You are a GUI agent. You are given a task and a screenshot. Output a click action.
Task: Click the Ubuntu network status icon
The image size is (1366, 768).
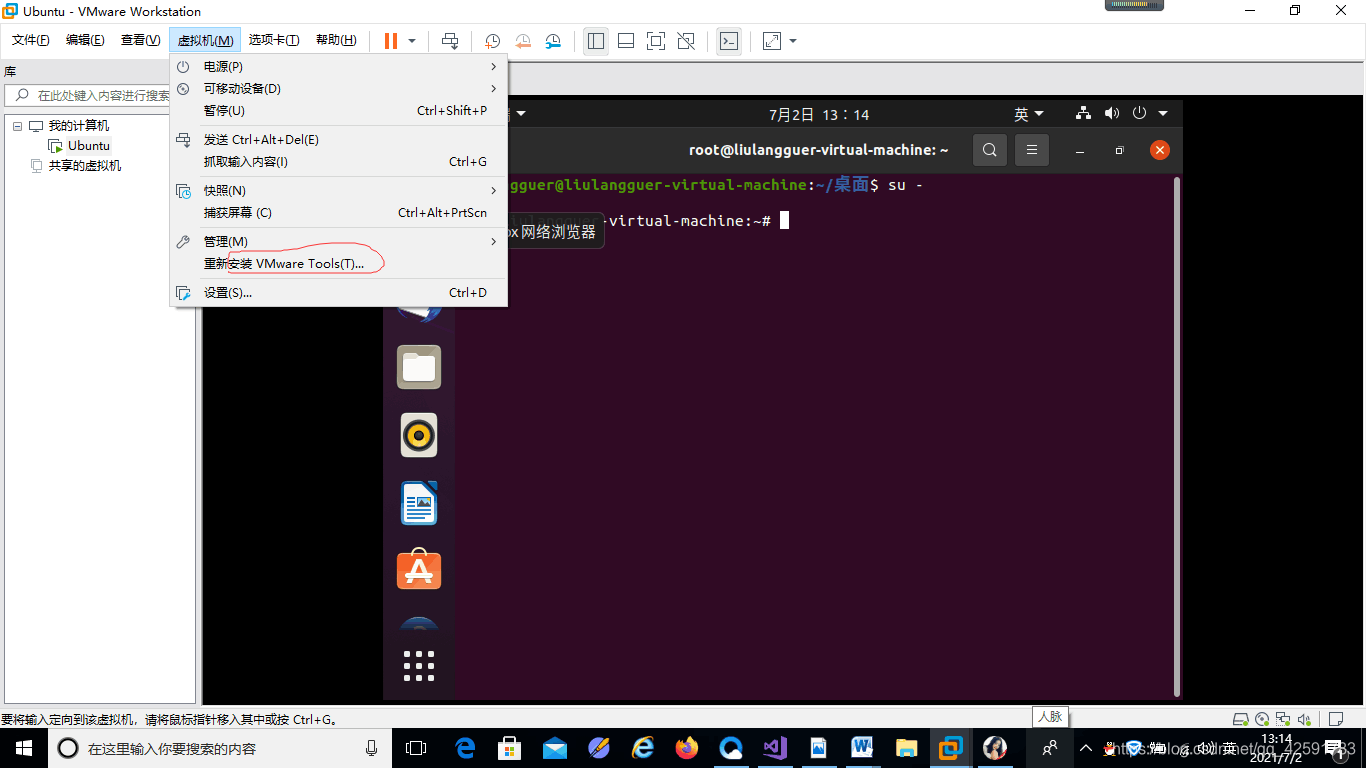(x=1084, y=113)
